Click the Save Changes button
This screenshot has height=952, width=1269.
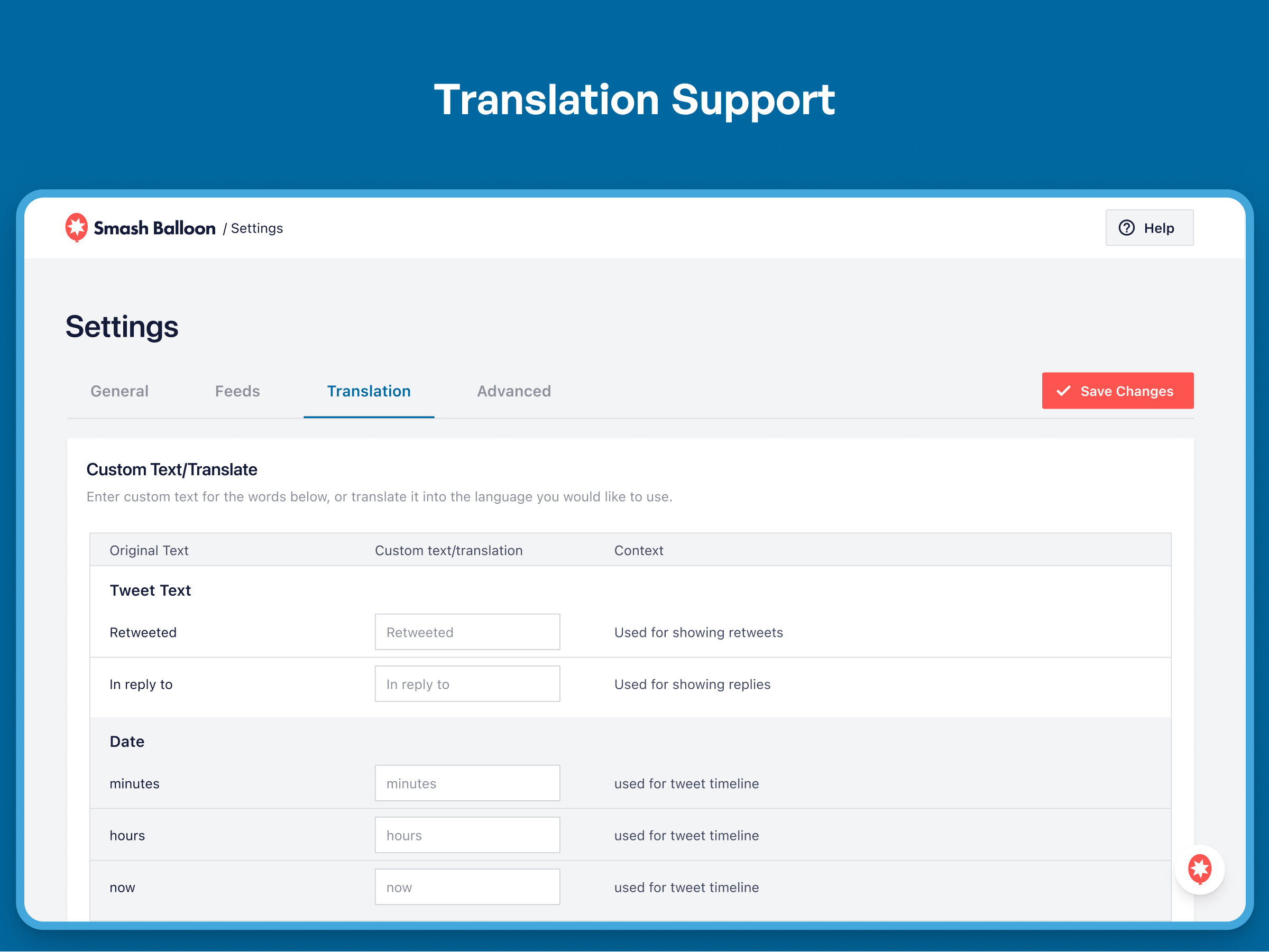point(1117,390)
